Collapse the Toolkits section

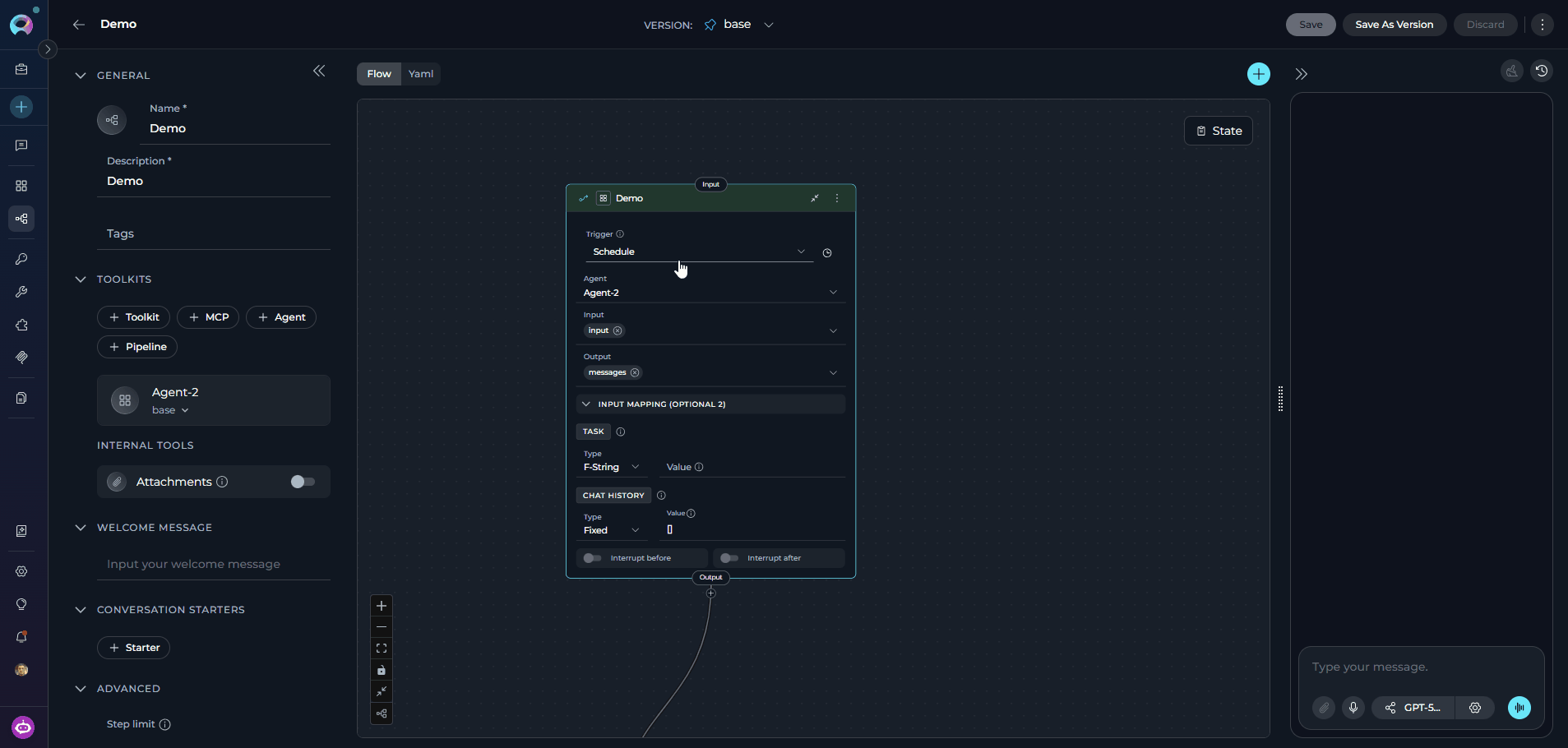tap(81, 279)
